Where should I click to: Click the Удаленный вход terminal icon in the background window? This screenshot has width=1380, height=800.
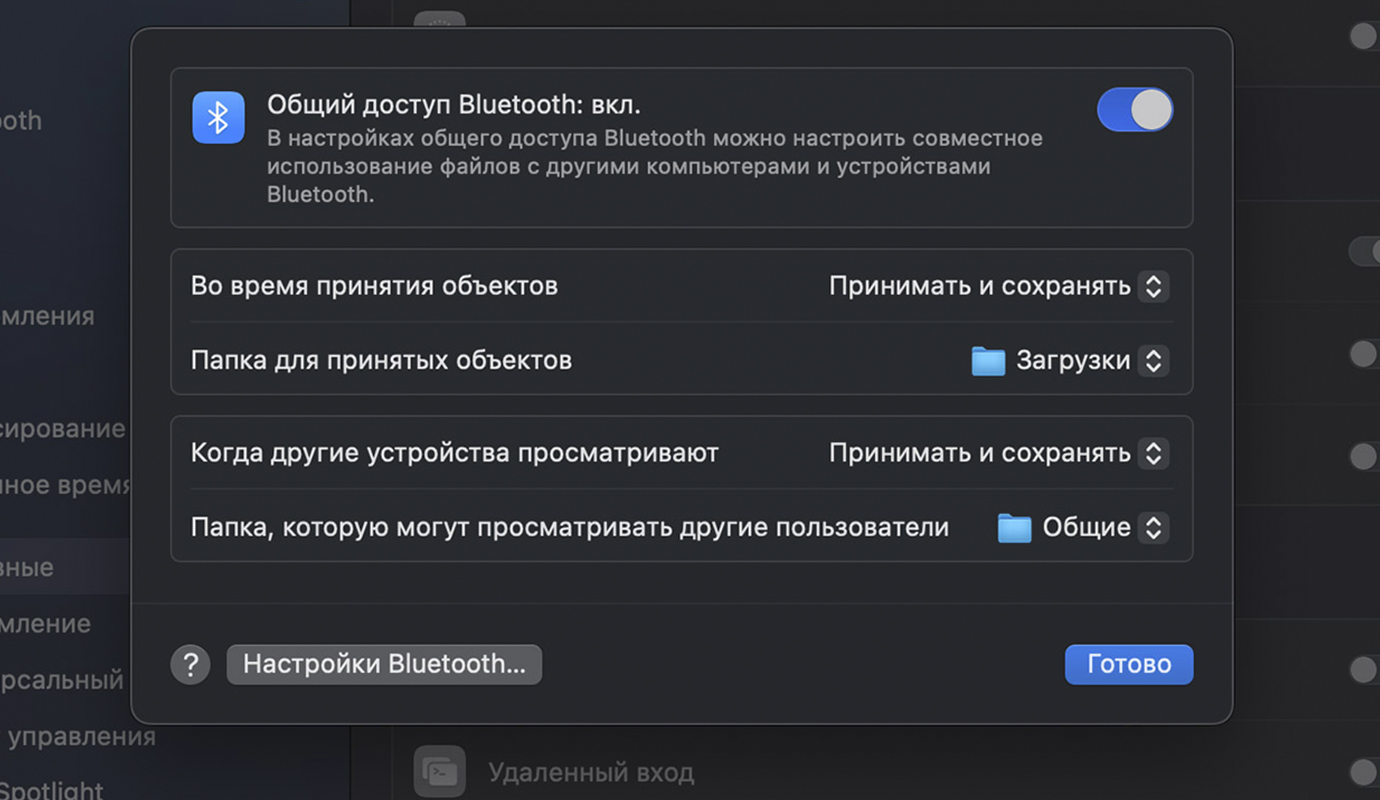coord(440,771)
